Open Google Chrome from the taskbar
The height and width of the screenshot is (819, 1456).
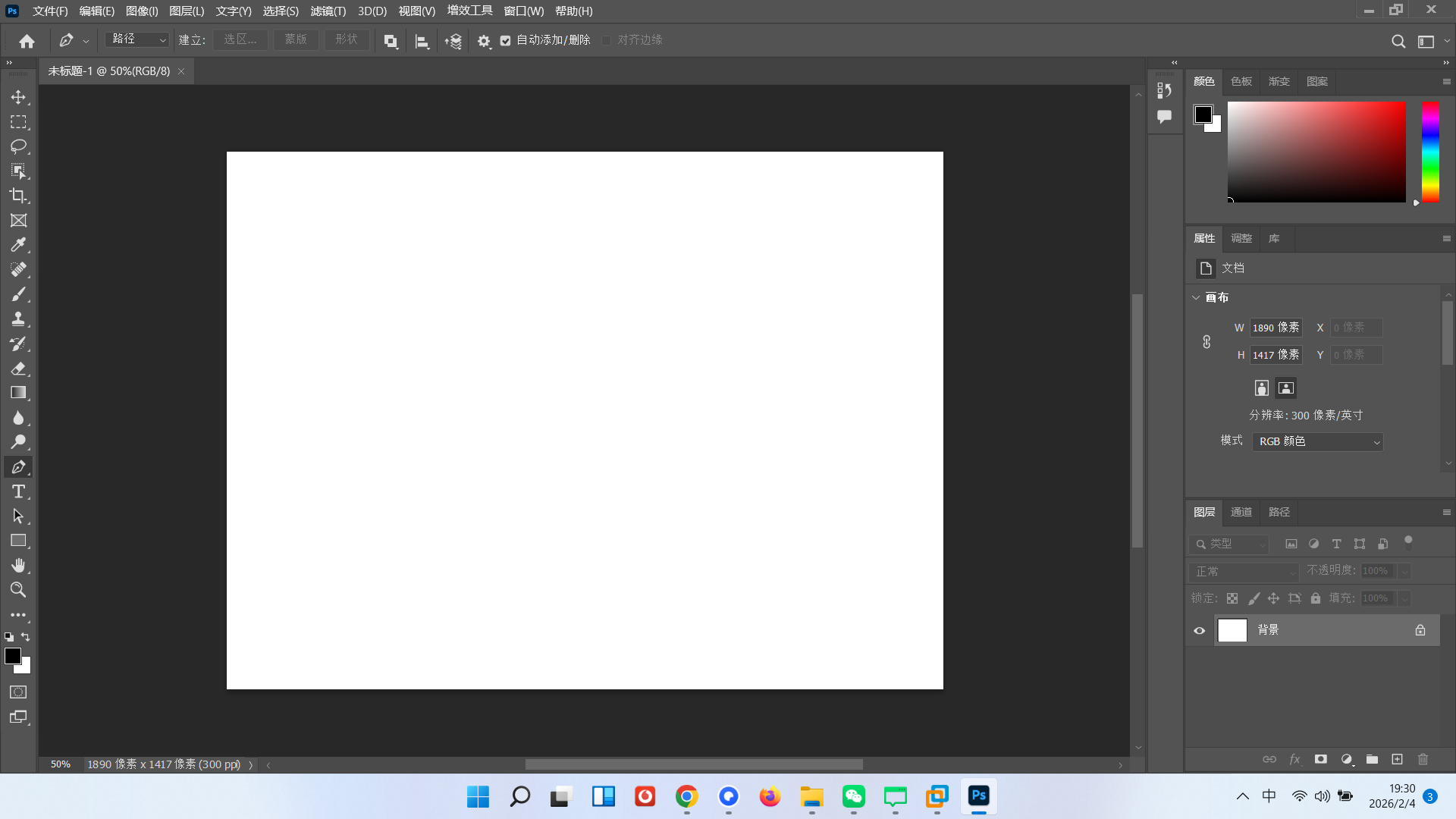coord(686,796)
